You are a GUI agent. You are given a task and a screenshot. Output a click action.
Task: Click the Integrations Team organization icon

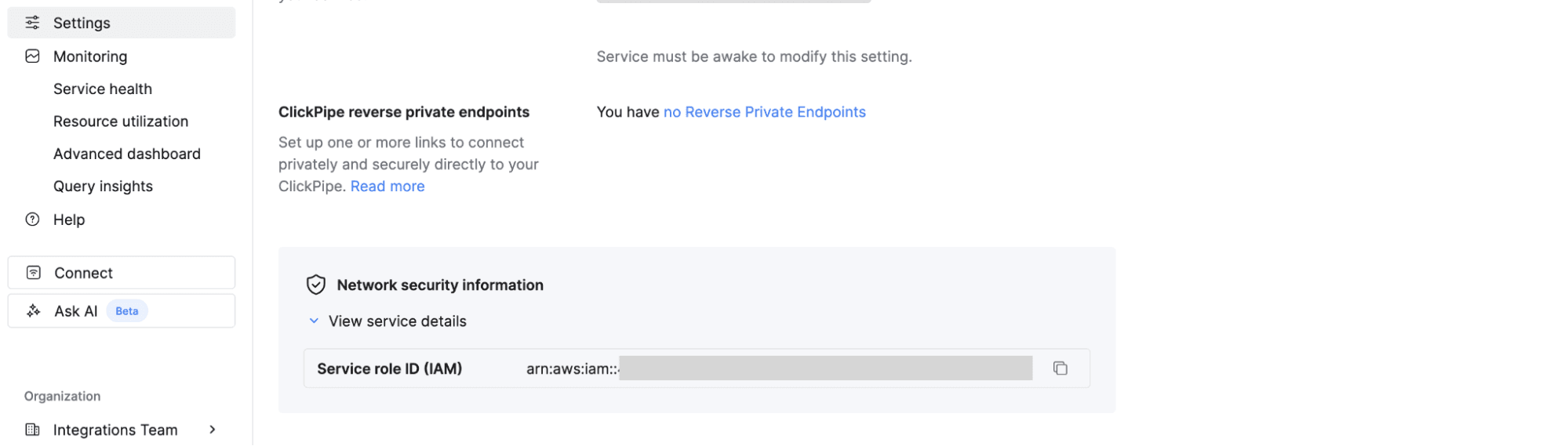tap(32, 430)
